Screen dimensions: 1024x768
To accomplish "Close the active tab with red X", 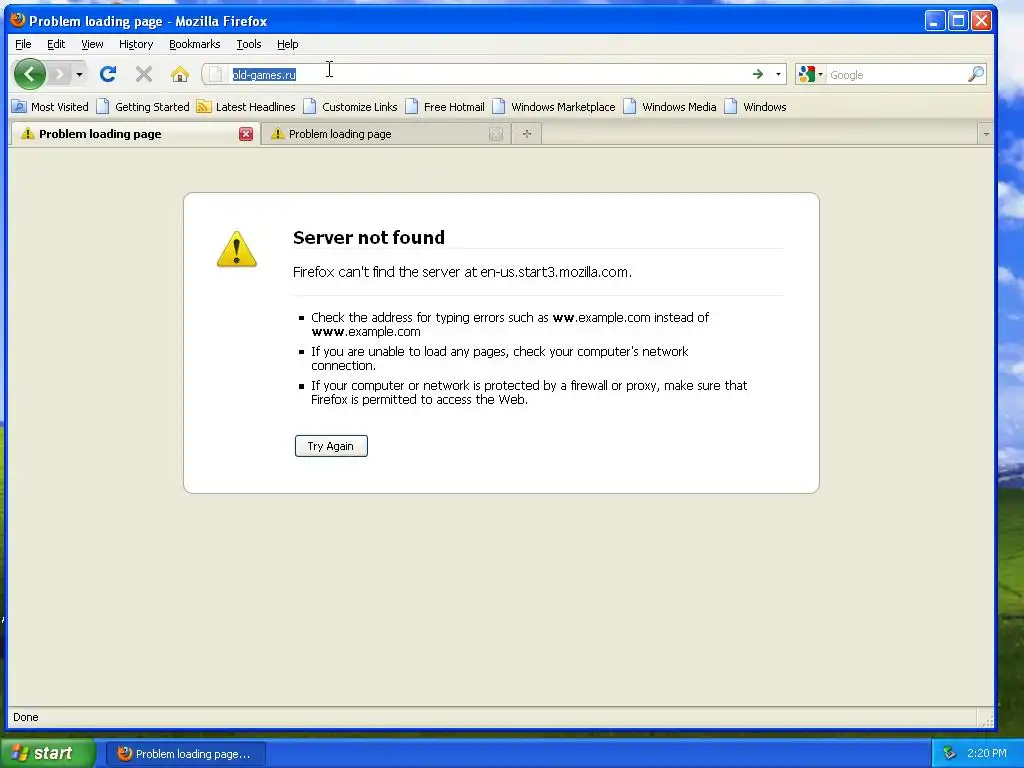I will tap(246, 134).
